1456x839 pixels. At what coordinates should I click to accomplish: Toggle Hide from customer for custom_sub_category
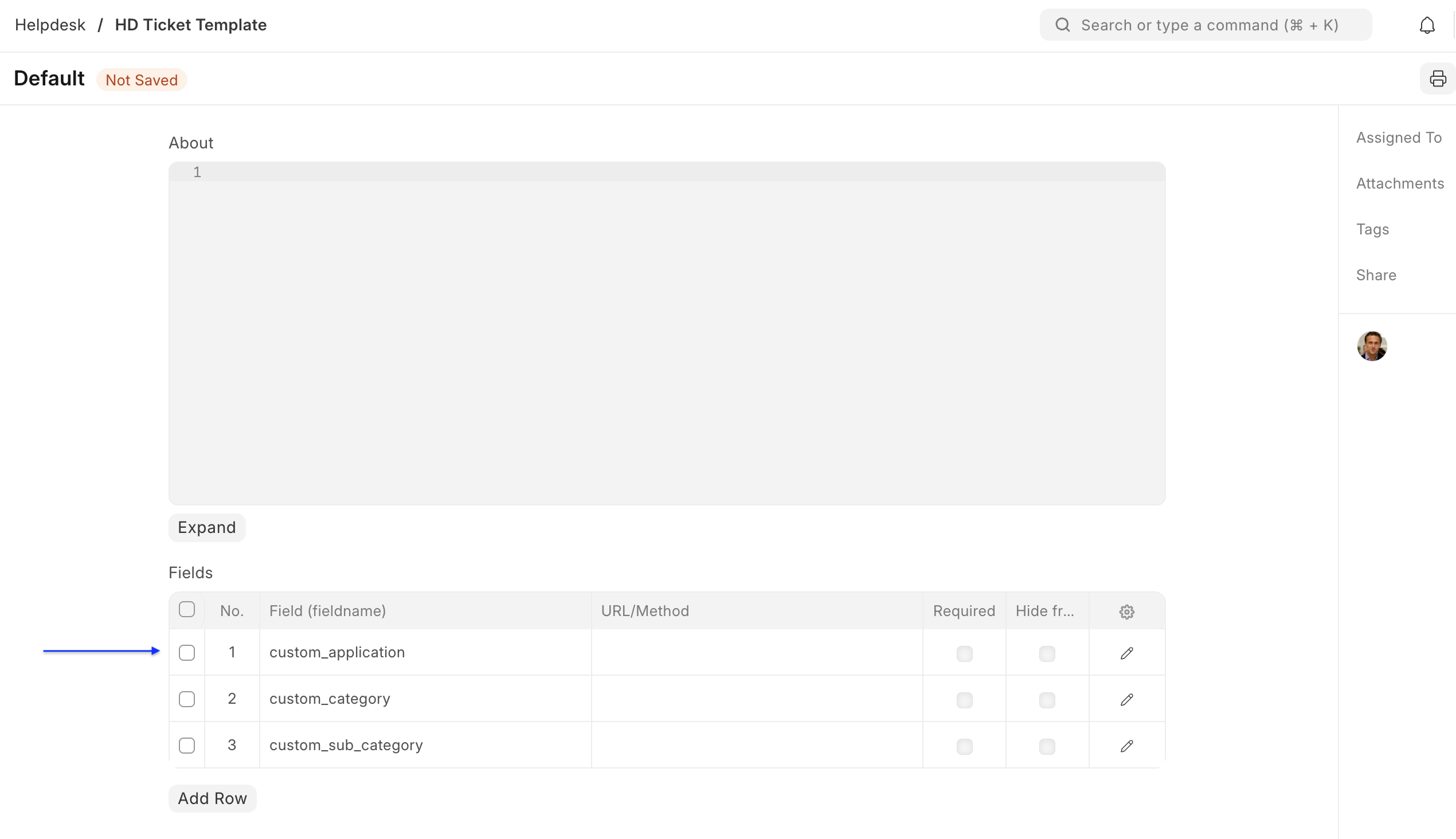pos(1047,746)
